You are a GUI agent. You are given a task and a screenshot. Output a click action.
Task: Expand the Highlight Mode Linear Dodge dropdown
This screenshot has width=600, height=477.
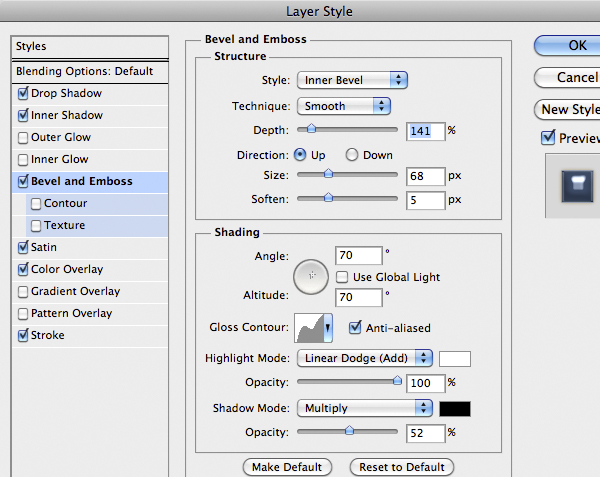coord(364,358)
